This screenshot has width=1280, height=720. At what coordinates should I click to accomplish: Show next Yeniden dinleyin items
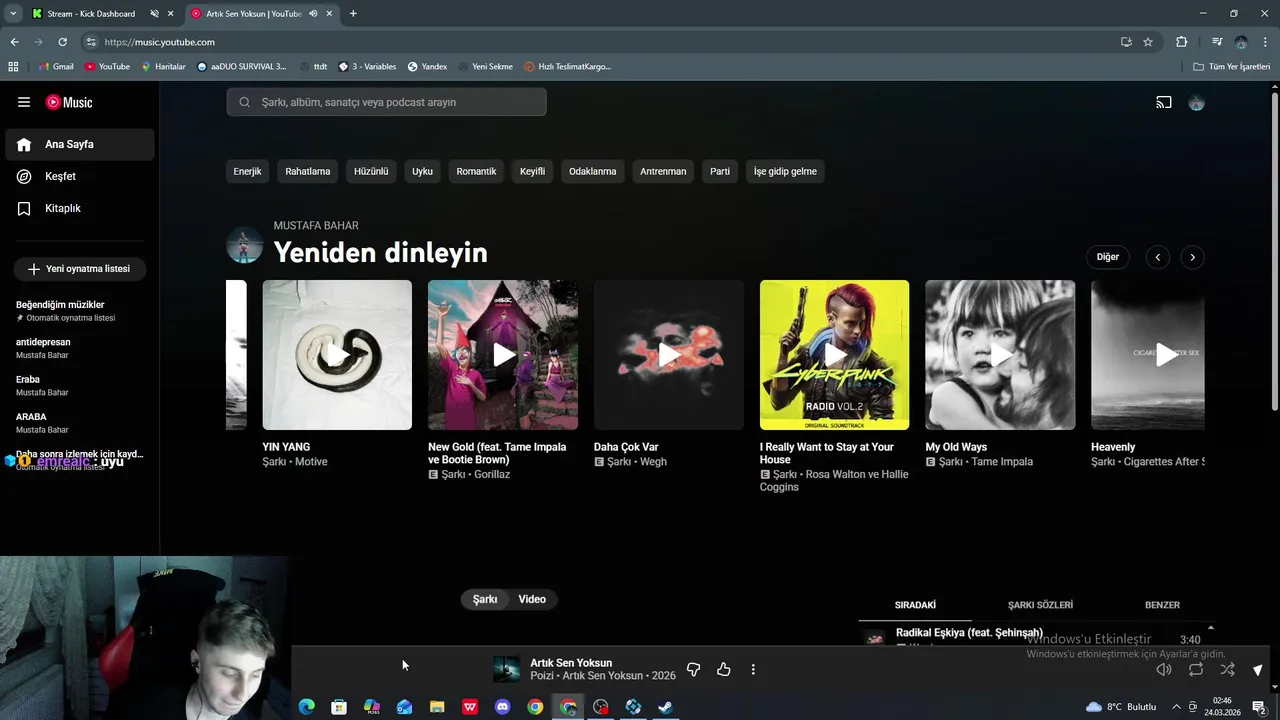[x=1192, y=257]
